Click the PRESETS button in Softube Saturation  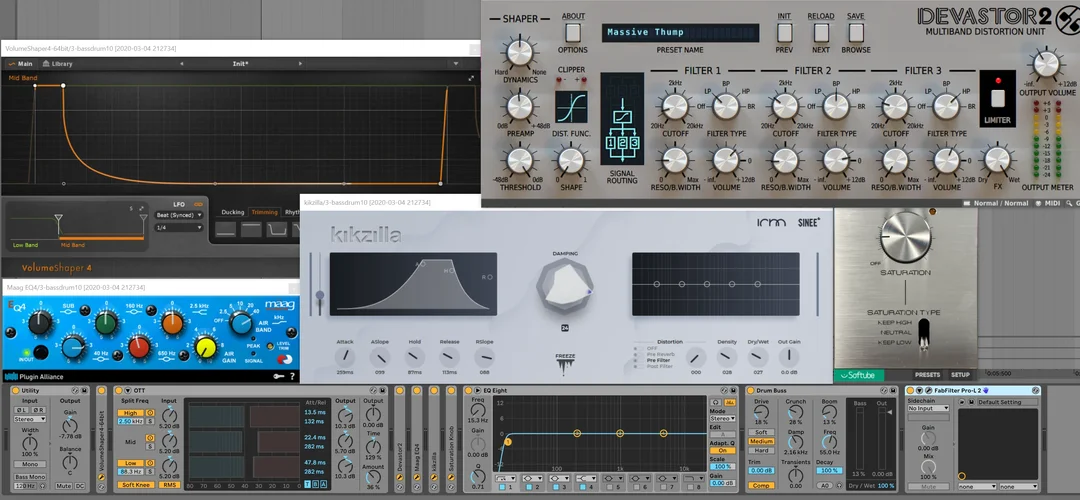(x=927, y=374)
